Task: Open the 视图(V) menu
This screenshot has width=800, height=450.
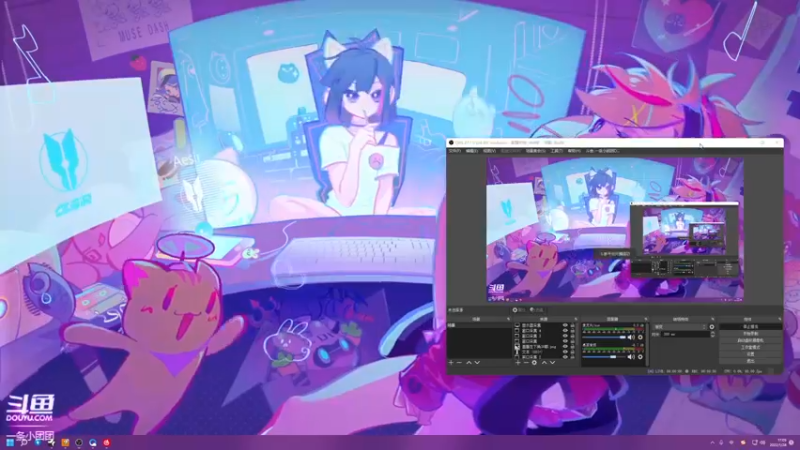Action: coord(489,151)
